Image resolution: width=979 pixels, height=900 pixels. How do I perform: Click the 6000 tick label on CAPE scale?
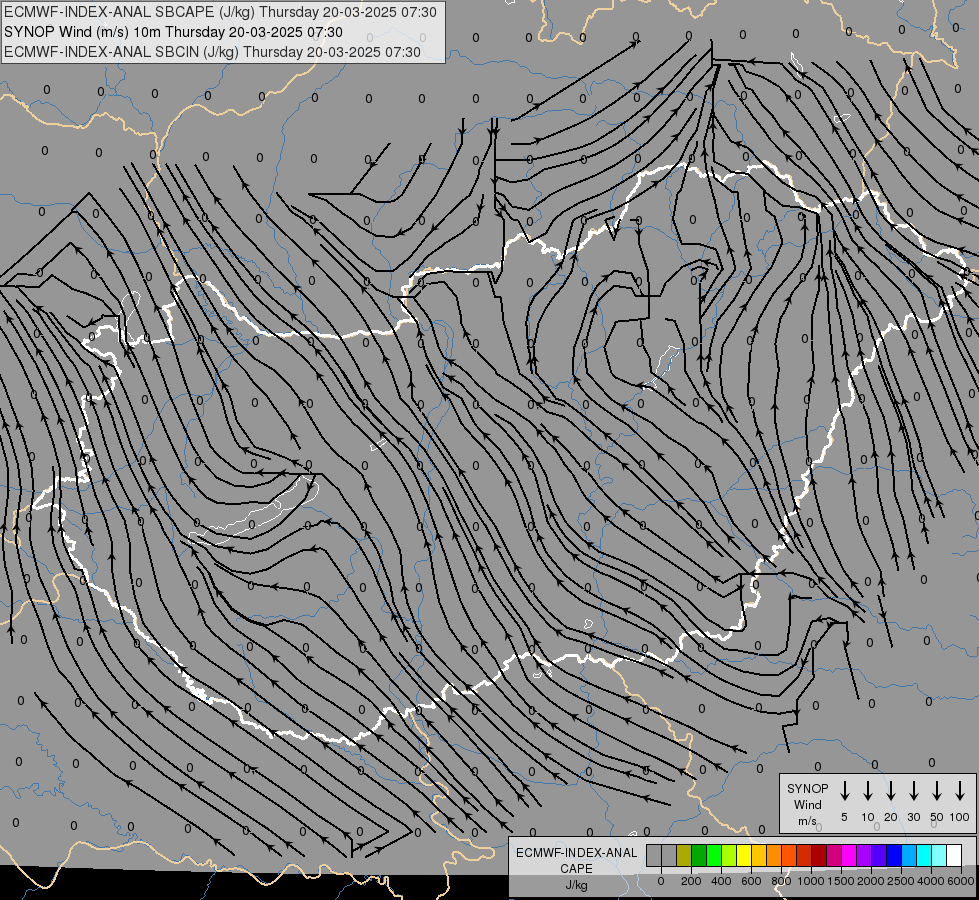pos(961,881)
